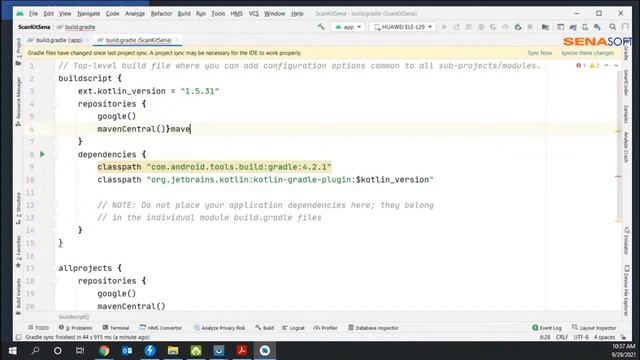
Task: Open the TODO tool window
Action: 38,328
